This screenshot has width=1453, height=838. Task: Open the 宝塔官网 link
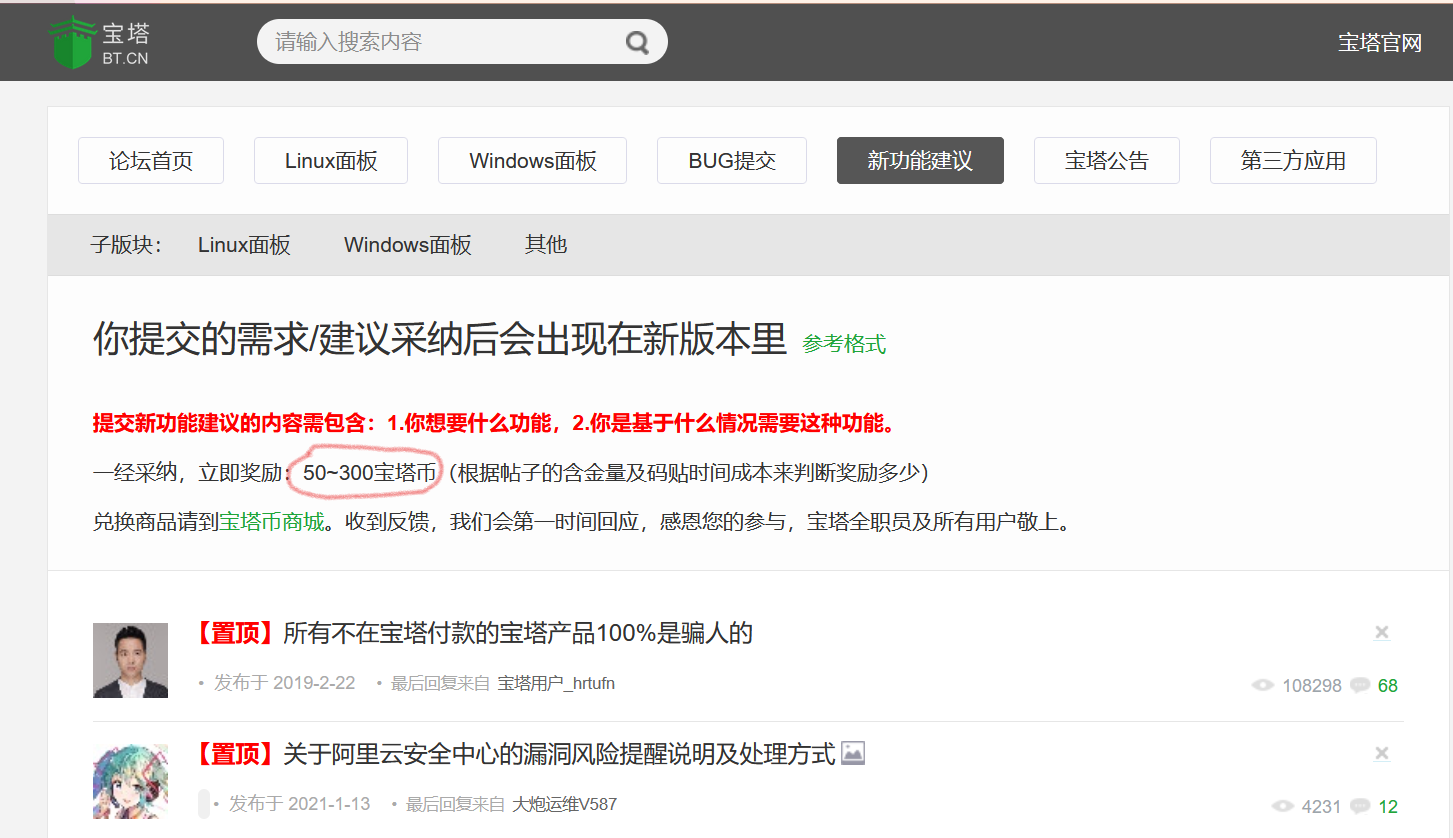[1380, 42]
